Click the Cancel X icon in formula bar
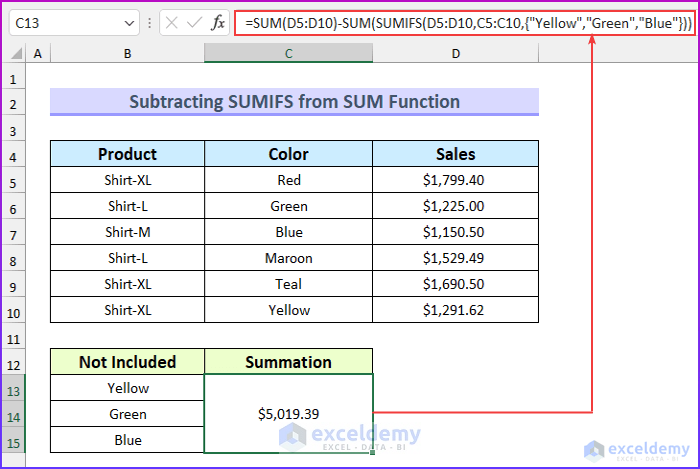700x469 pixels. (174, 22)
